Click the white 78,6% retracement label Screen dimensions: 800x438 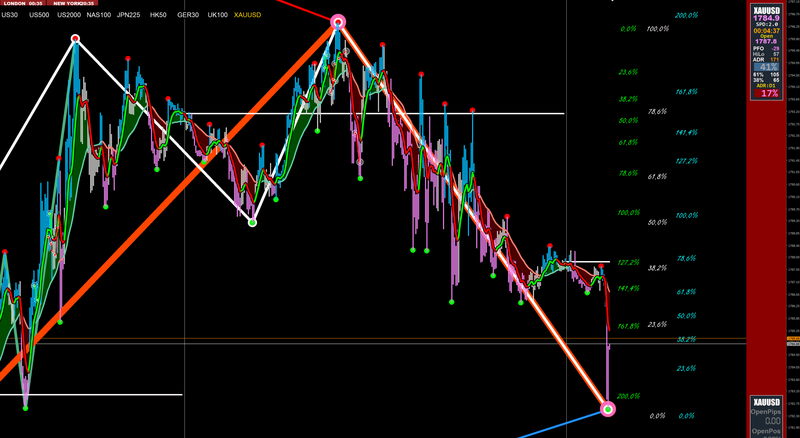click(x=657, y=111)
